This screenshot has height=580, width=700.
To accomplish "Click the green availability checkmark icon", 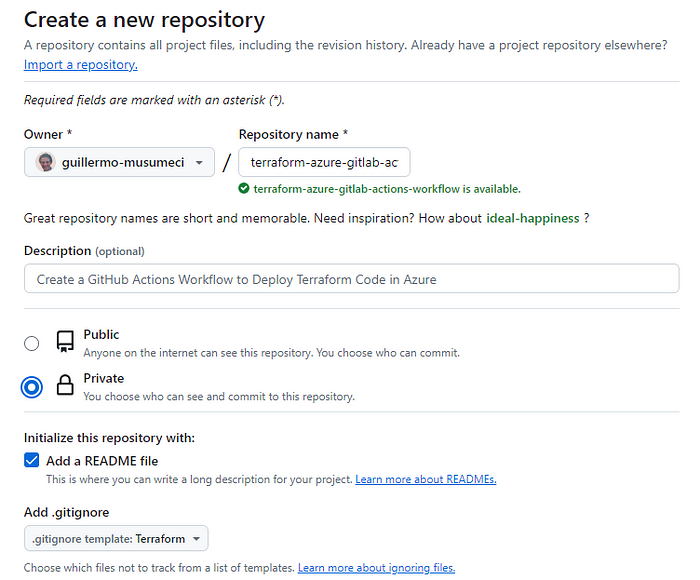I will pos(244,188).
